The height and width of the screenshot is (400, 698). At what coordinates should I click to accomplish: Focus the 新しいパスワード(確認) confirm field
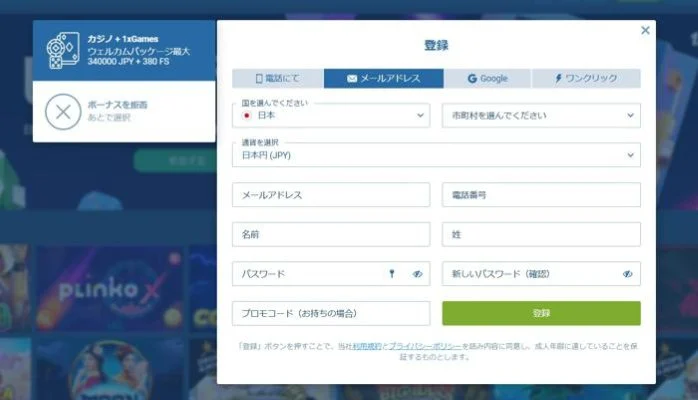[541, 274]
